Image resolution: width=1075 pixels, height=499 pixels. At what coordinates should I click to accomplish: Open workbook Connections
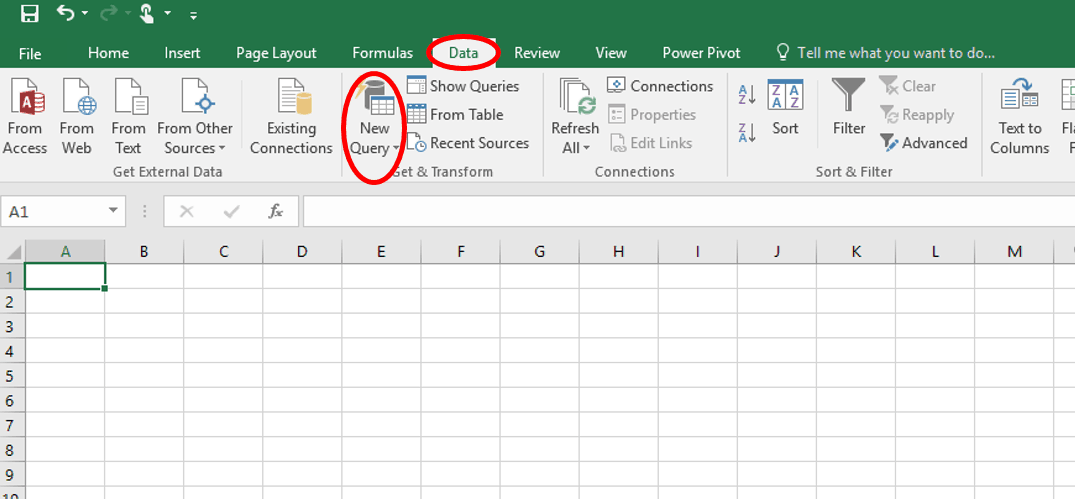pyautogui.click(x=661, y=86)
